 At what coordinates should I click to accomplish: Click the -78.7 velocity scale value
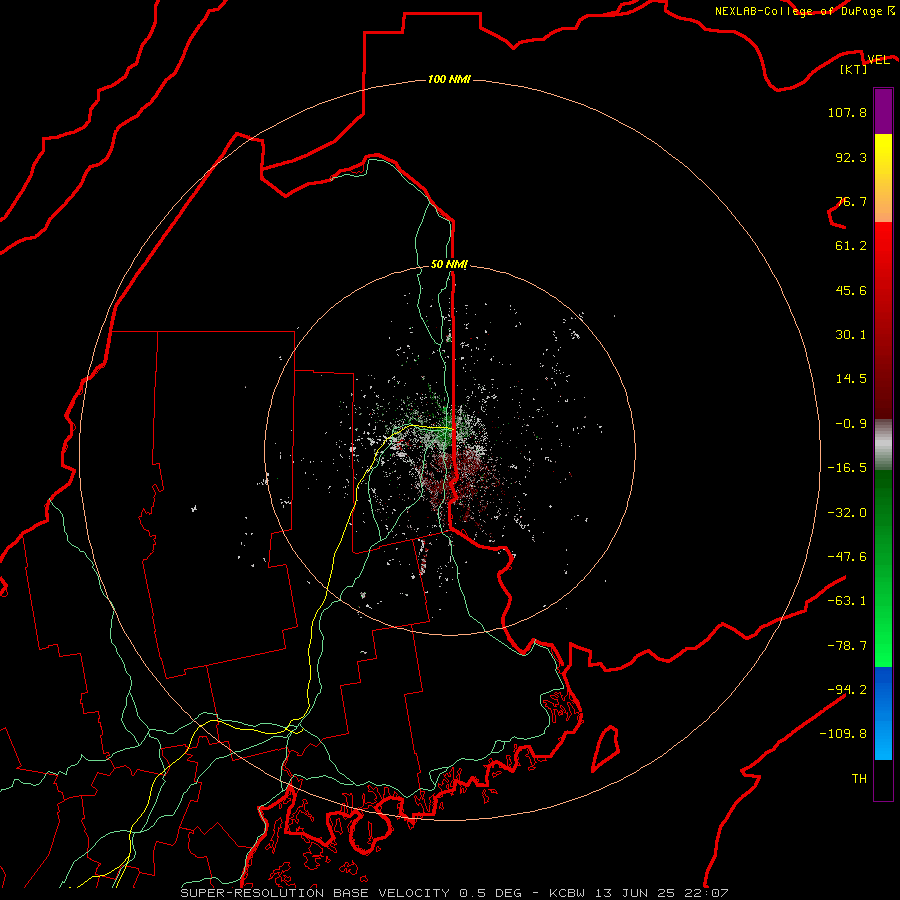tap(847, 646)
